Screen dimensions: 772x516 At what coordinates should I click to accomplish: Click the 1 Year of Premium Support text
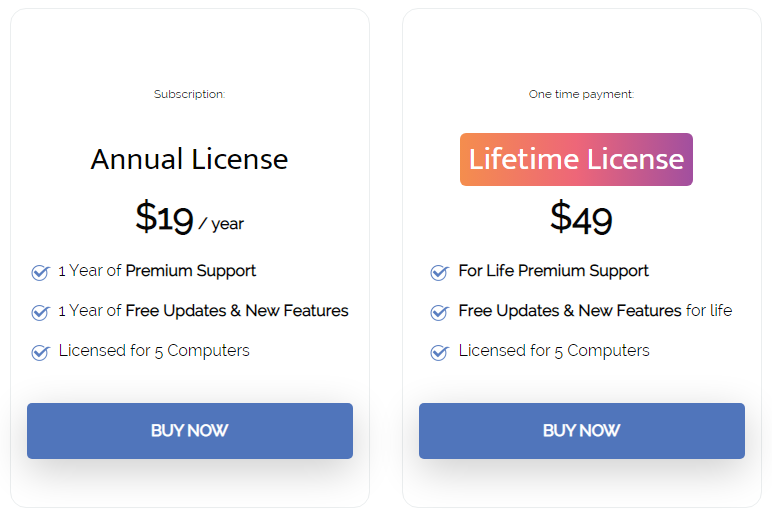[157, 271]
